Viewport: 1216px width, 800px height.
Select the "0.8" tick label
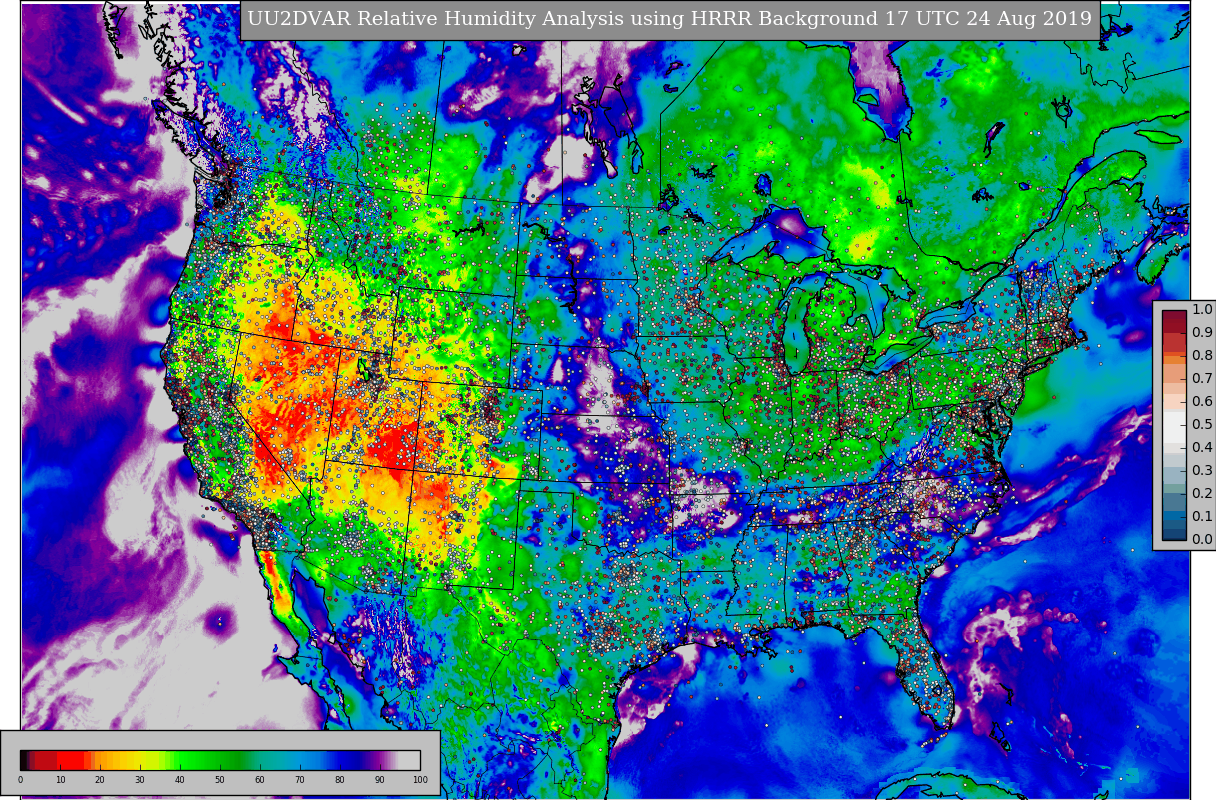(x=1202, y=356)
